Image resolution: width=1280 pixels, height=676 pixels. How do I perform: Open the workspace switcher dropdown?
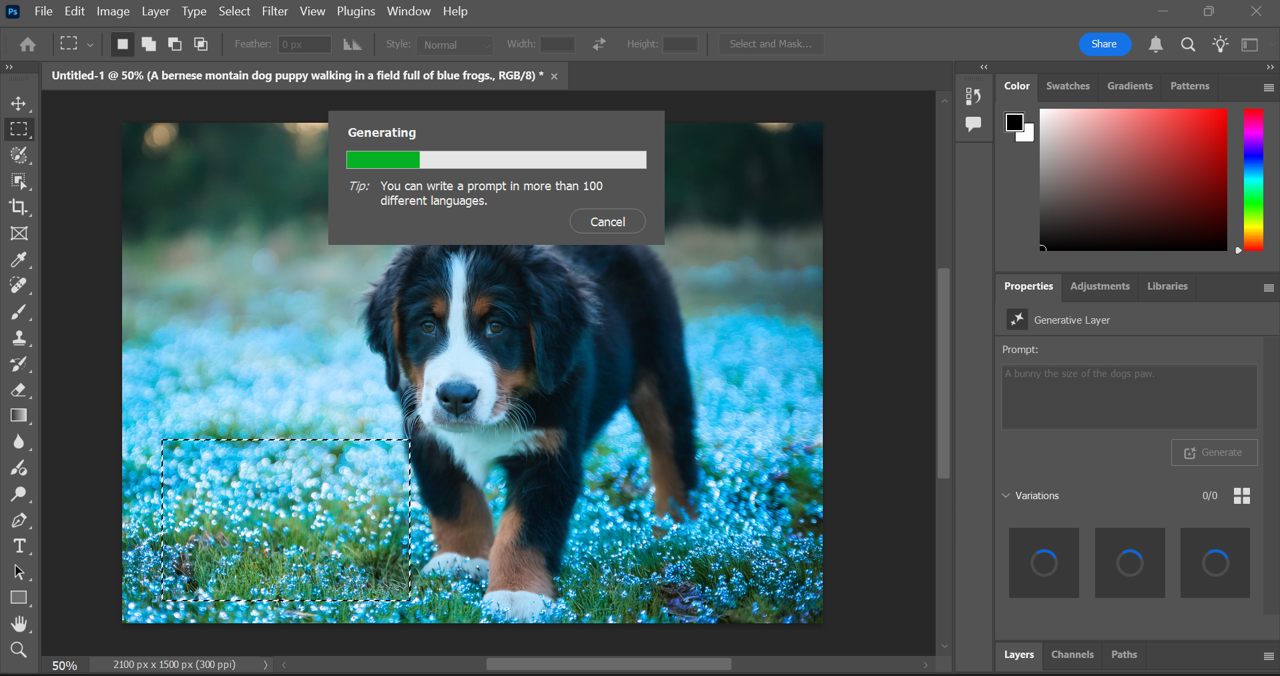tap(1250, 44)
